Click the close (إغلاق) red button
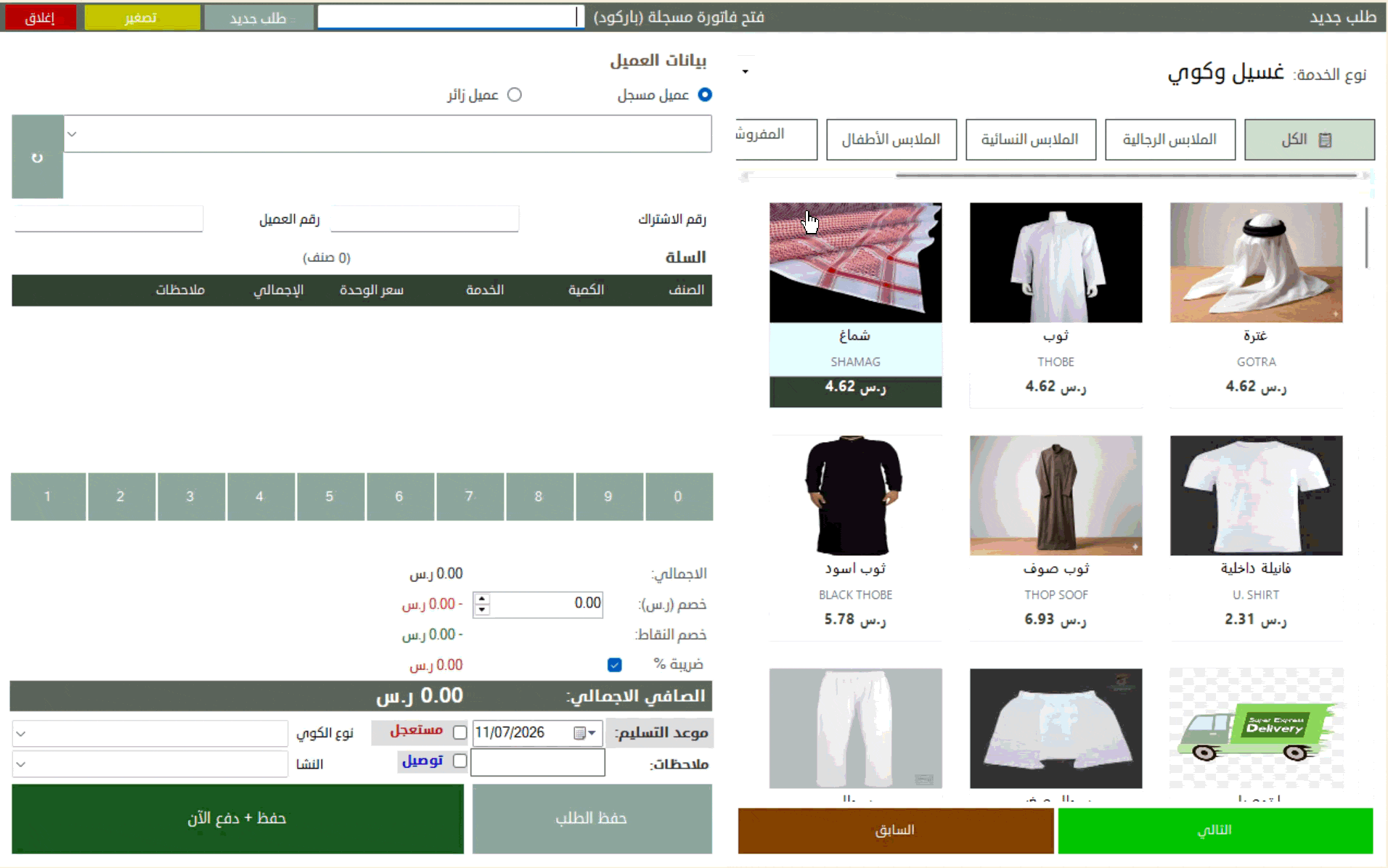 pyautogui.click(x=40, y=17)
